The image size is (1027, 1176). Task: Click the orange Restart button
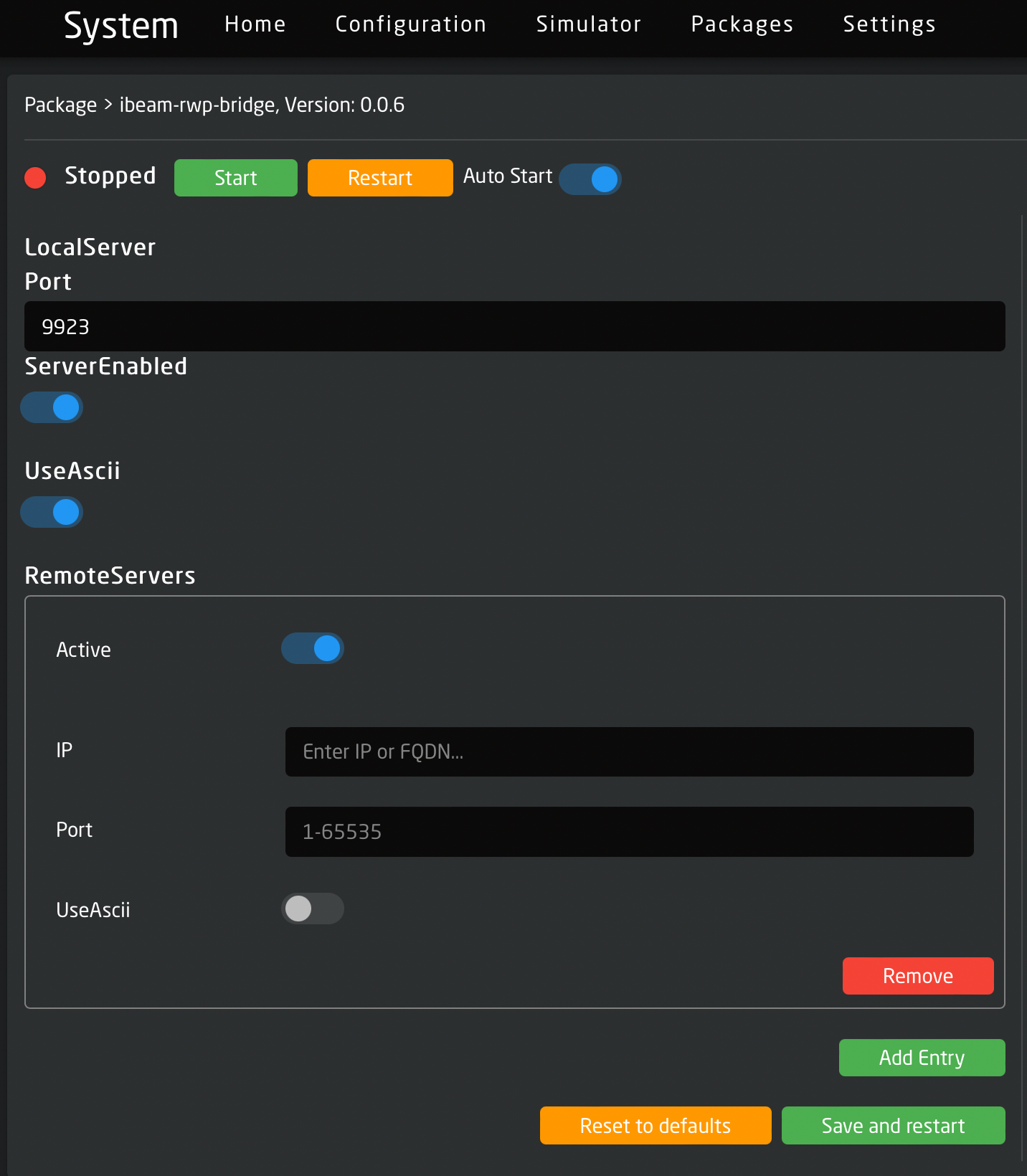(x=380, y=178)
